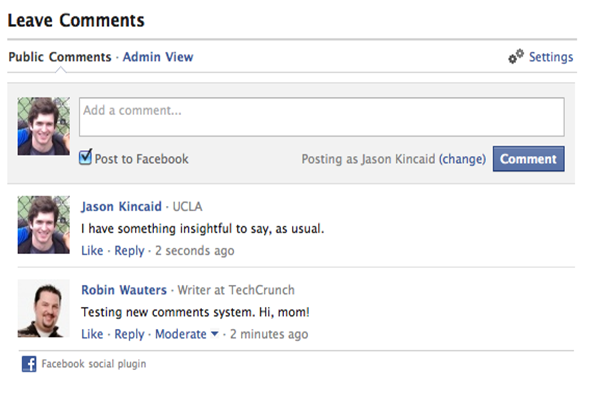Open the Settings gears icon
This screenshot has height=400, width=600.
point(516,57)
